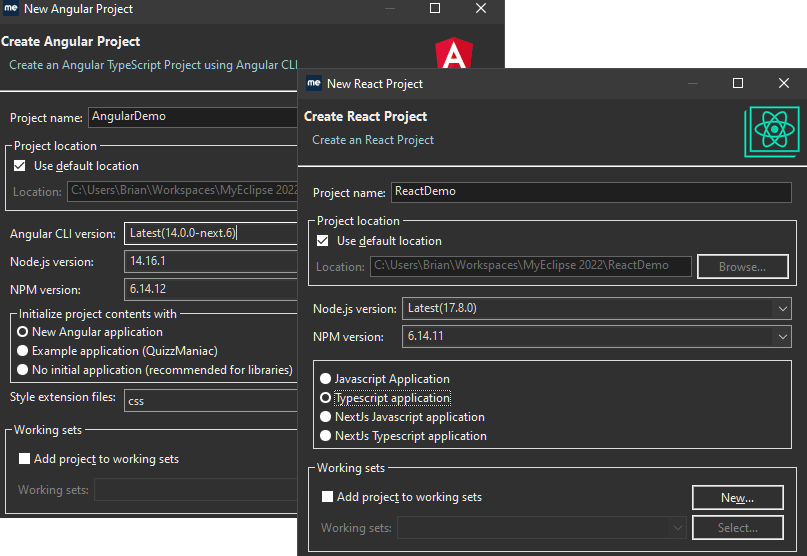This screenshot has height=556, width=807.
Task: Open NPM version 6.14.11 dropdown
Action: click(782, 337)
